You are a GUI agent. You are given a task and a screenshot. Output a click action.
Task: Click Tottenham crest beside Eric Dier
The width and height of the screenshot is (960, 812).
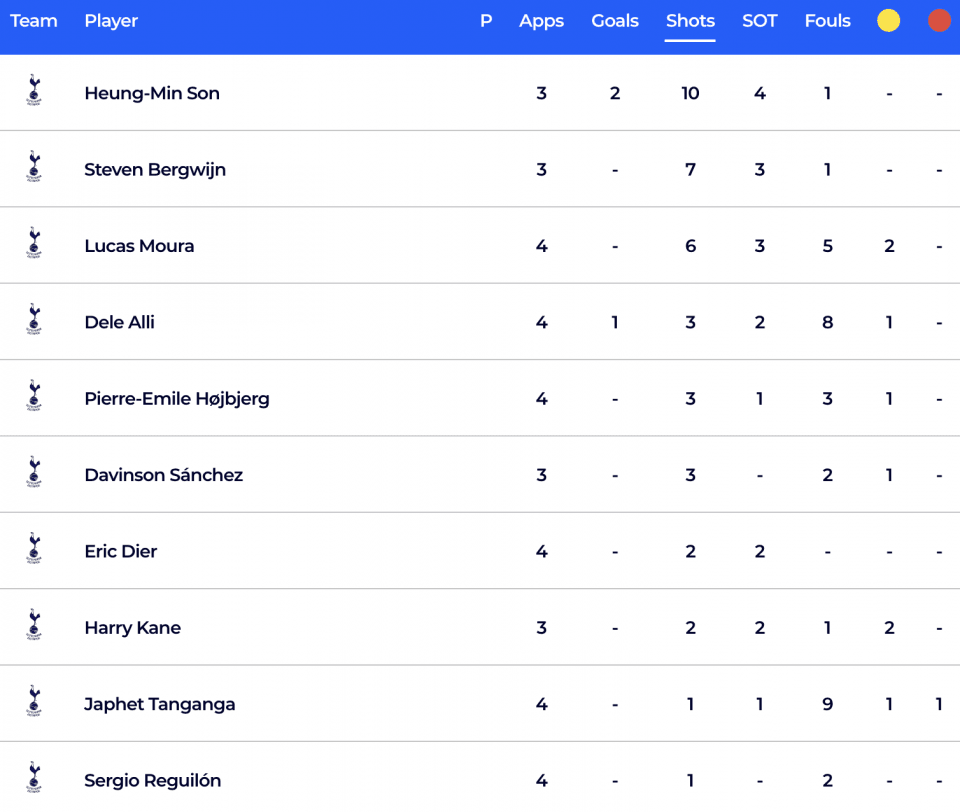pyautogui.click(x=34, y=549)
